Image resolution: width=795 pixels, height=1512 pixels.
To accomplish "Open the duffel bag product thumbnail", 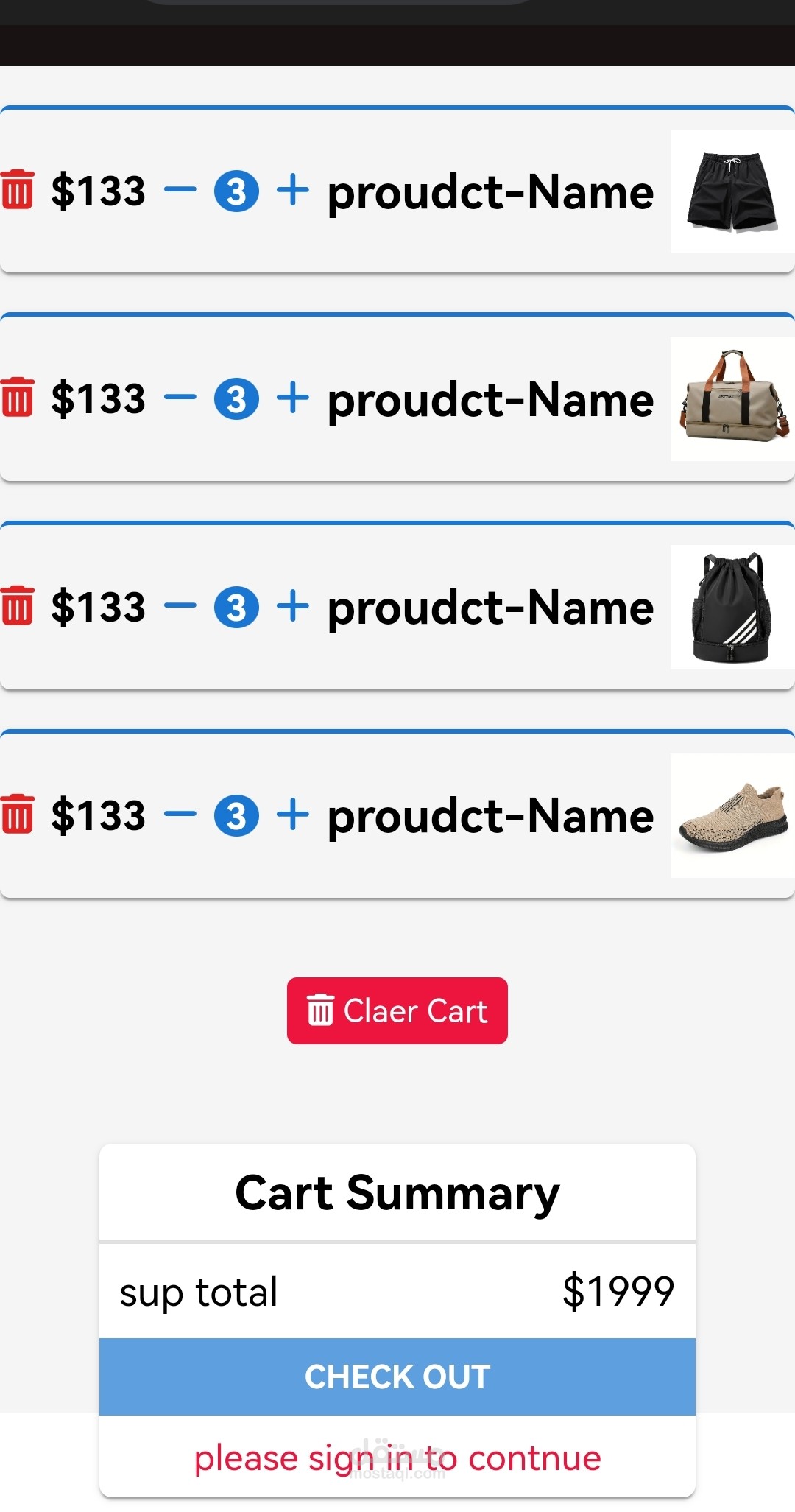I will click(x=732, y=399).
